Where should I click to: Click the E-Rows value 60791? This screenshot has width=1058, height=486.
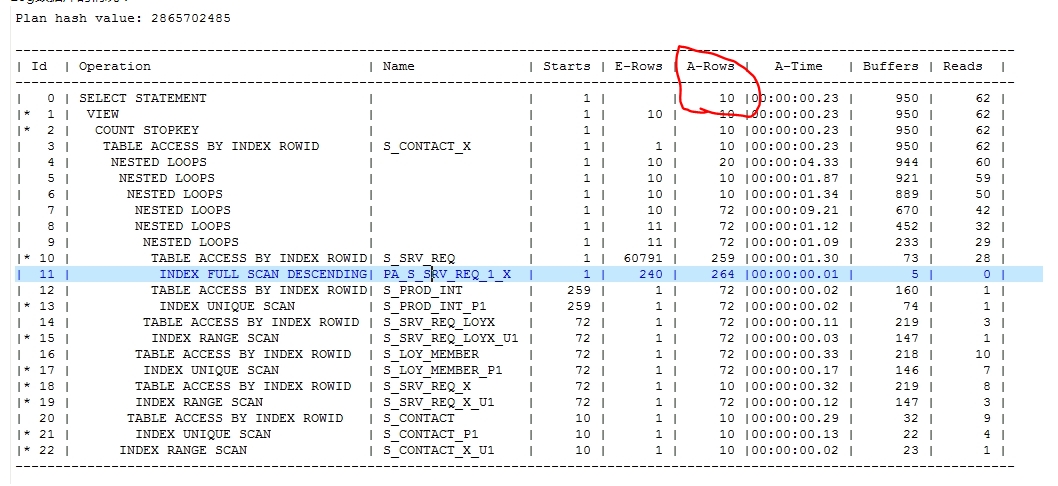pos(642,259)
